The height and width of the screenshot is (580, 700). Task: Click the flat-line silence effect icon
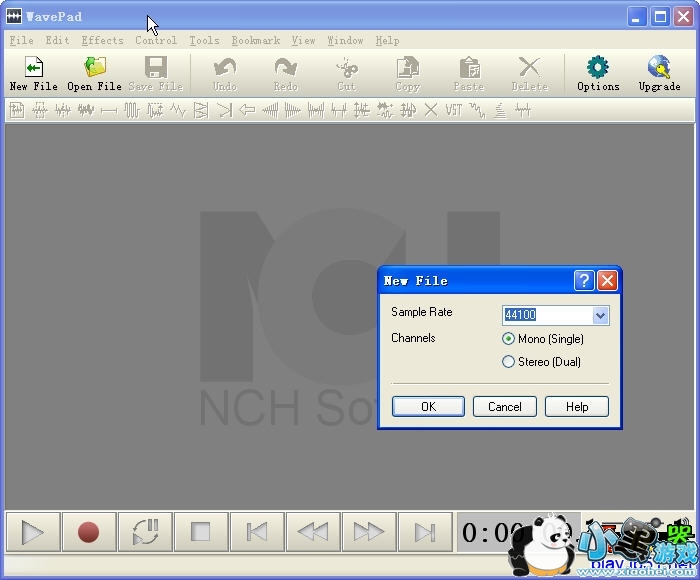point(109,110)
